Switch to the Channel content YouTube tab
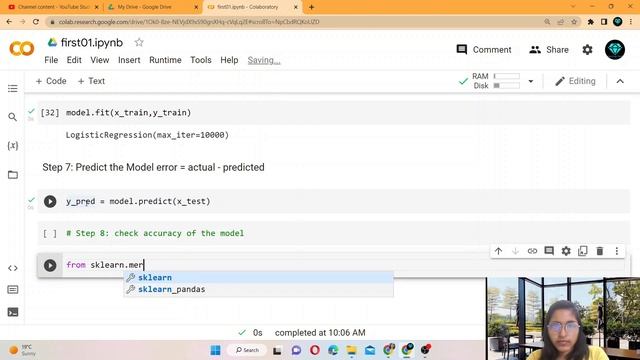The width and height of the screenshot is (640, 360). tap(53, 7)
